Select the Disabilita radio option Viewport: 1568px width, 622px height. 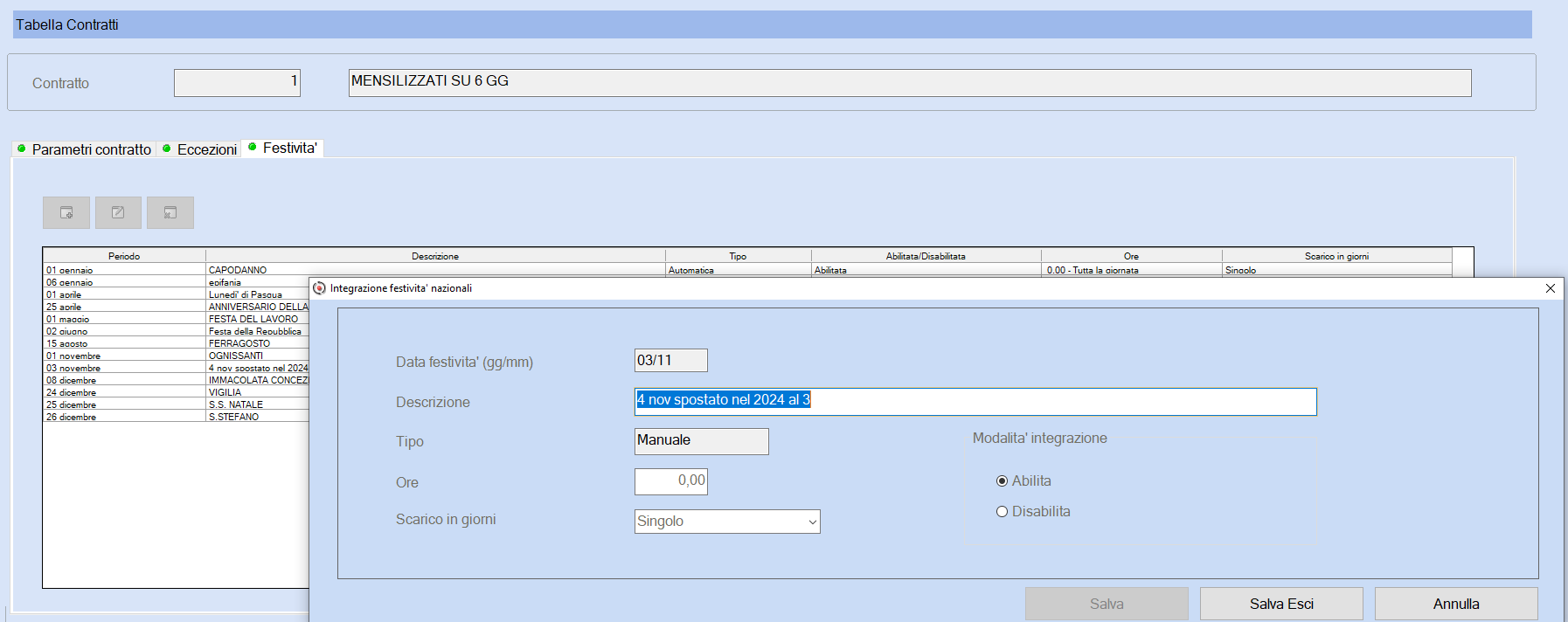coord(1003,512)
